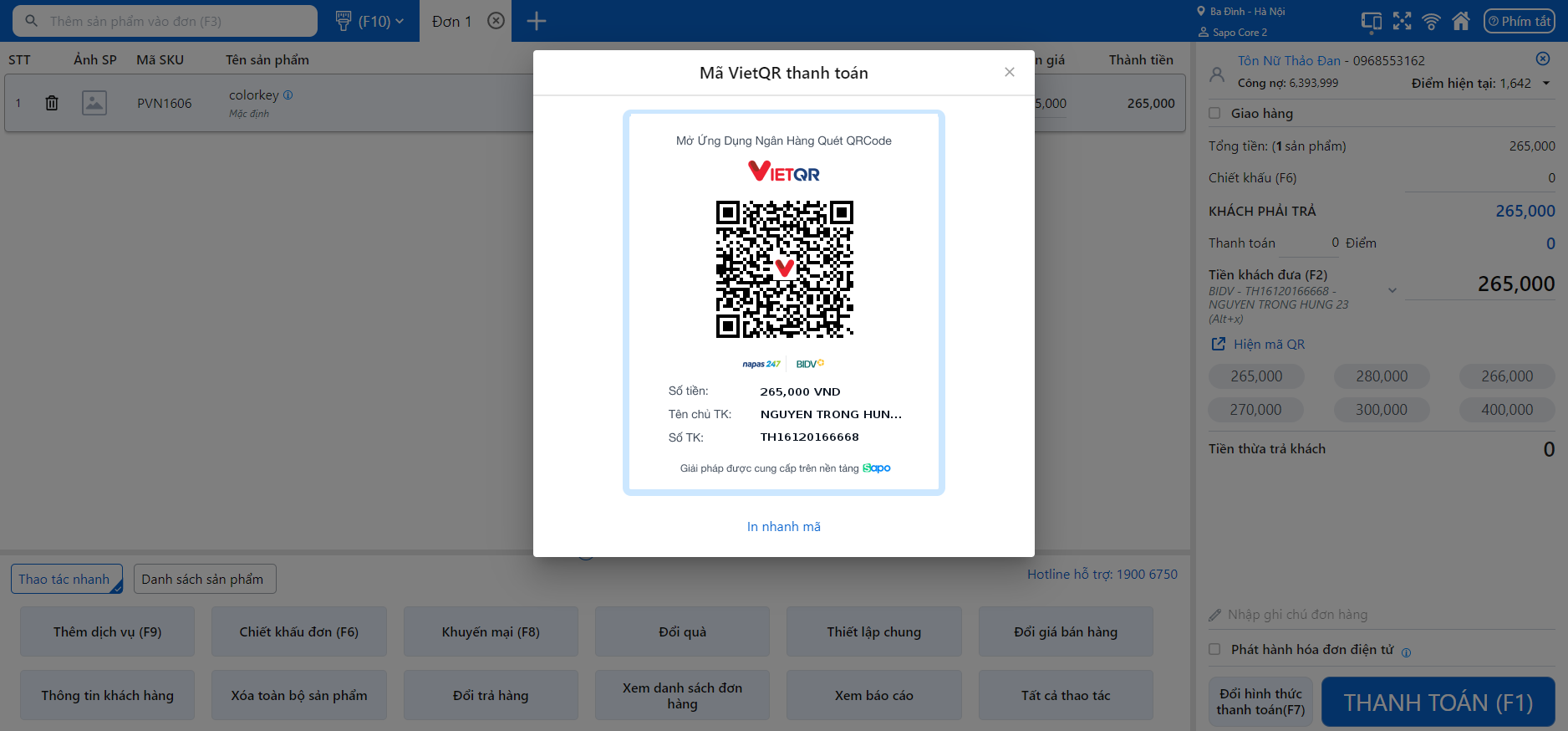
Task: Click the Hiện mã QR link
Action: (1258, 344)
